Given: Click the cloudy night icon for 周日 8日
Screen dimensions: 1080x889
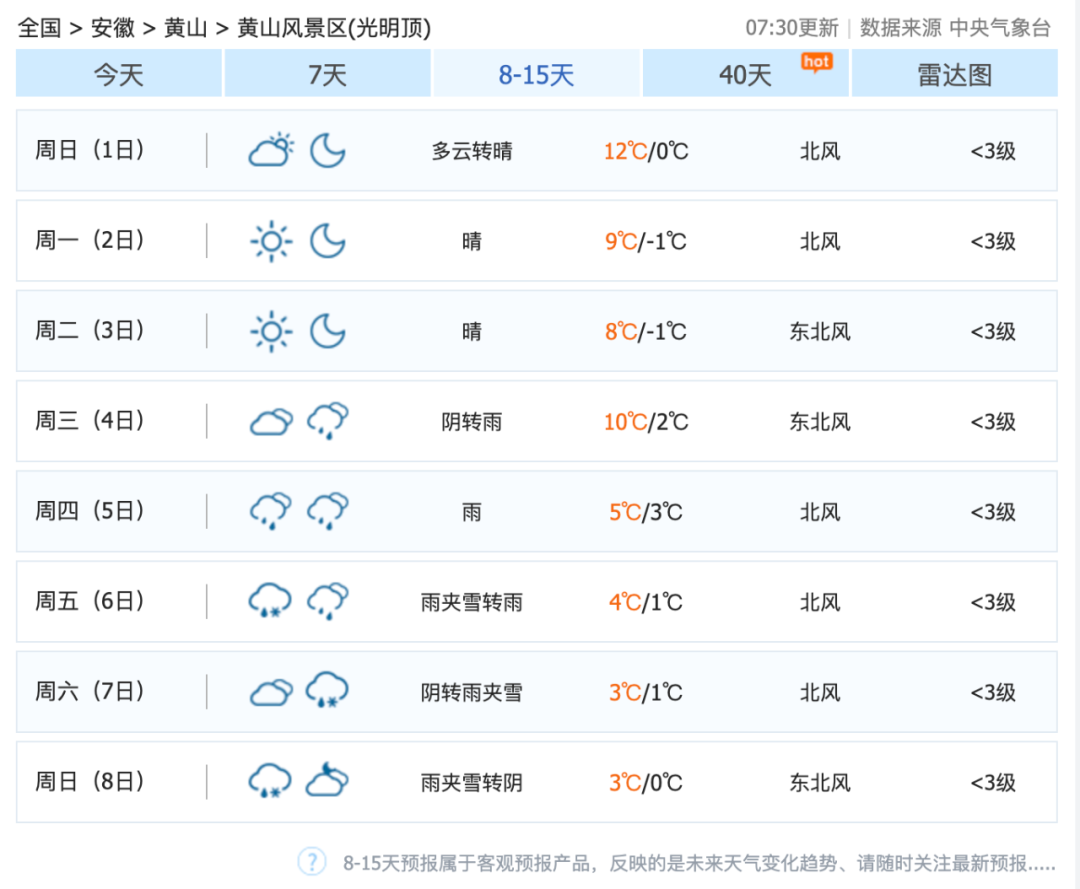Looking at the screenshot, I should (x=327, y=782).
